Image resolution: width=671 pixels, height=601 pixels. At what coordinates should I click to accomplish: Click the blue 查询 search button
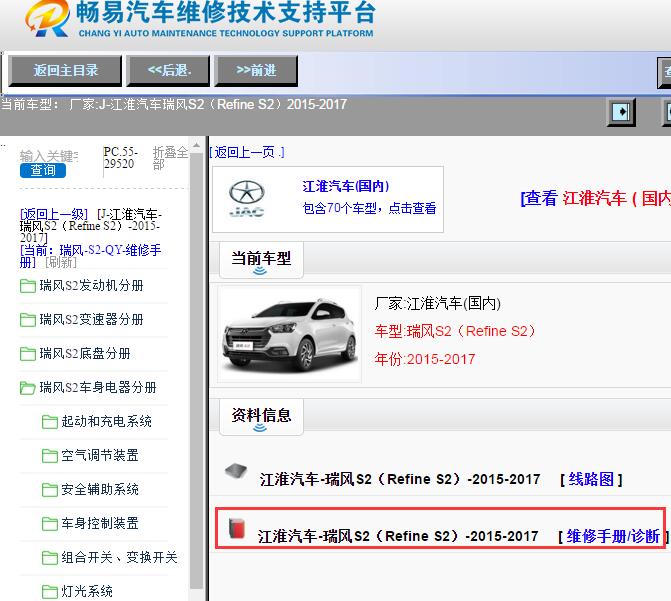[x=43, y=170]
